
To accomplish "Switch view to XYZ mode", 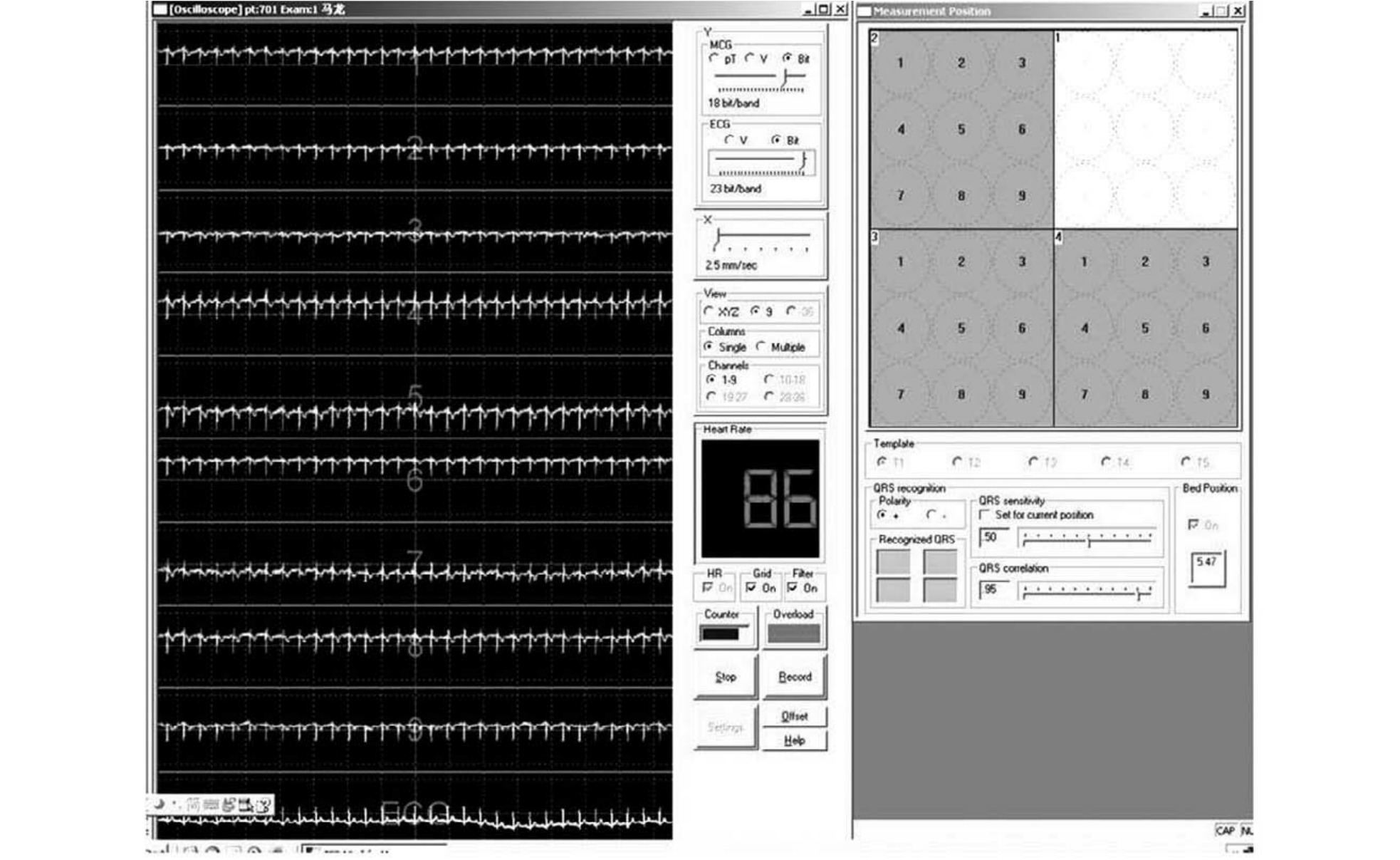I will pyautogui.click(x=709, y=311).
